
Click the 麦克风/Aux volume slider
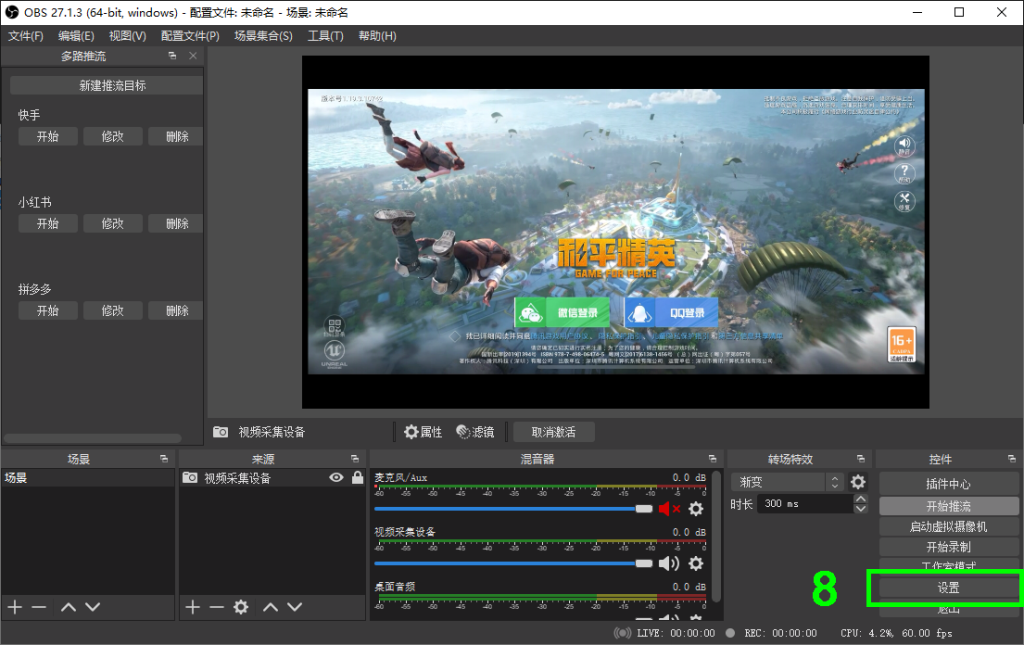coord(512,509)
